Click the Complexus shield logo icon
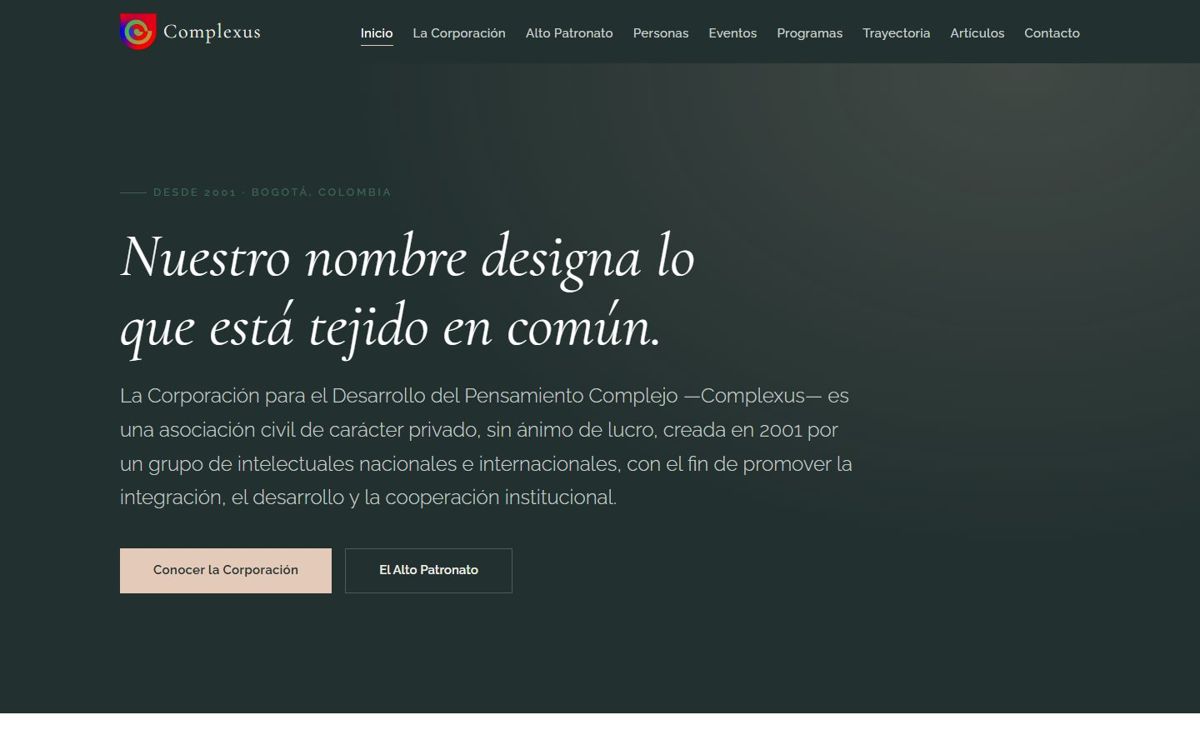Screen dimensions: 1200x750 [138, 32]
